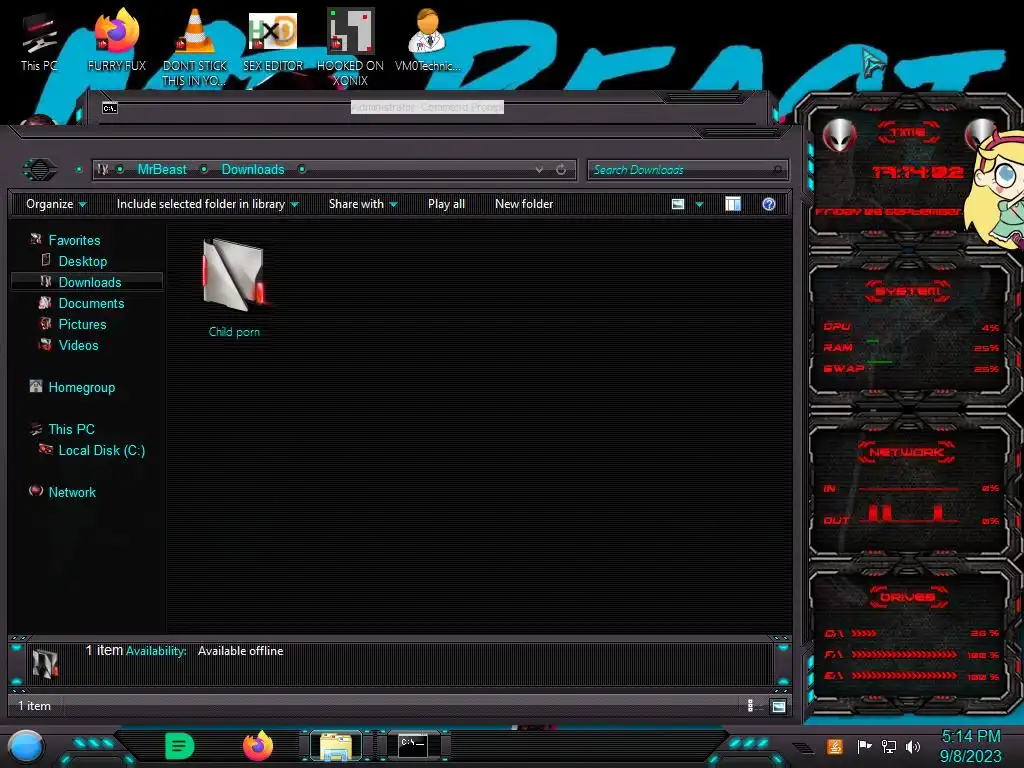This screenshot has width=1024, height=768.
Task: Create a New folder
Action: pos(524,204)
